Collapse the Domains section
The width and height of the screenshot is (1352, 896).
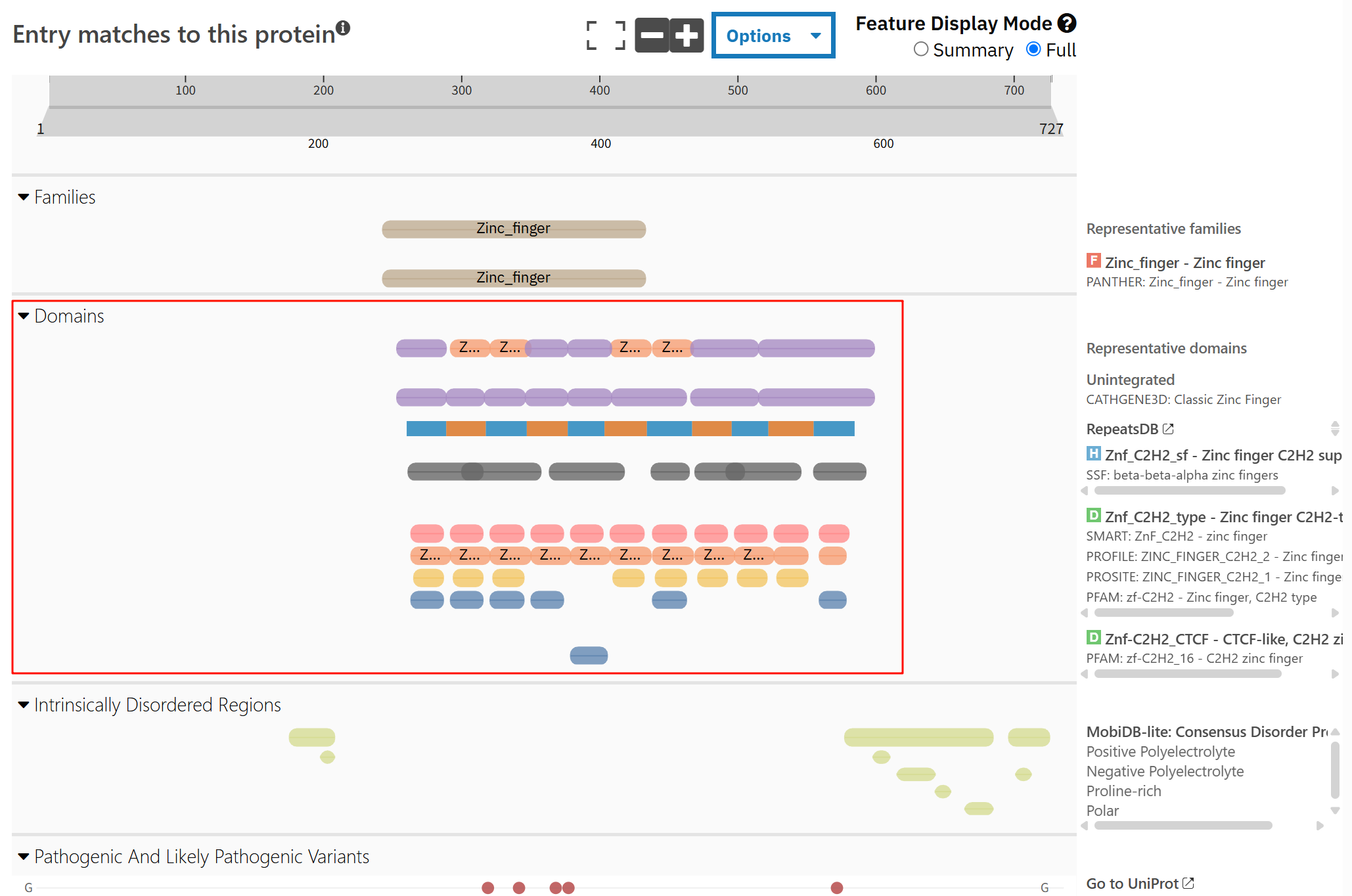tap(24, 316)
